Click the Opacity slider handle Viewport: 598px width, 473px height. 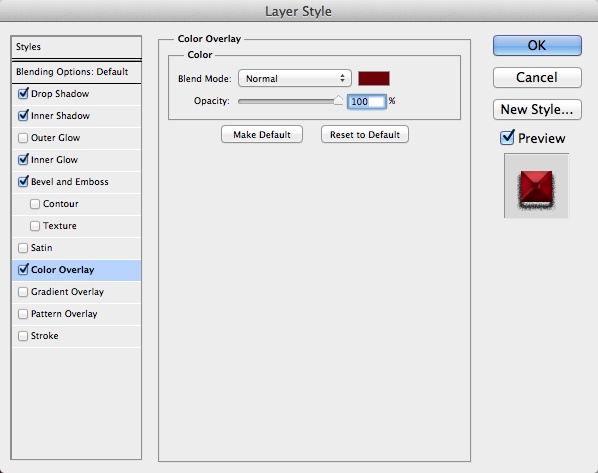(x=338, y=100)
